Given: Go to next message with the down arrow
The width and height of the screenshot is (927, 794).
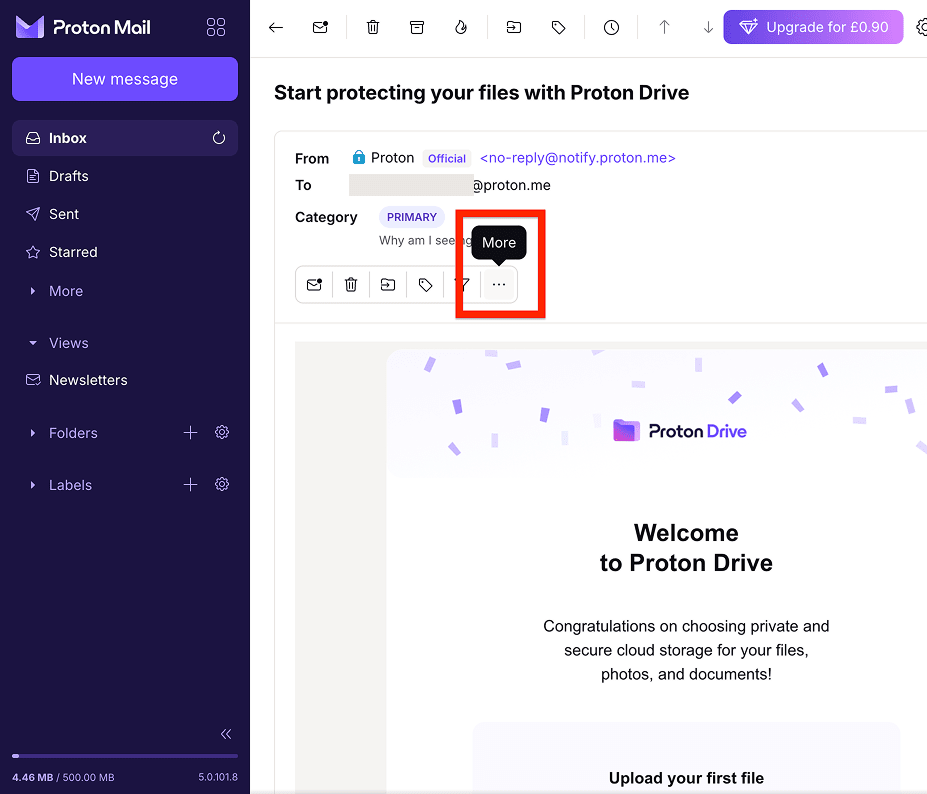Looking at the screenshot, I should click(x=708, y=27).
